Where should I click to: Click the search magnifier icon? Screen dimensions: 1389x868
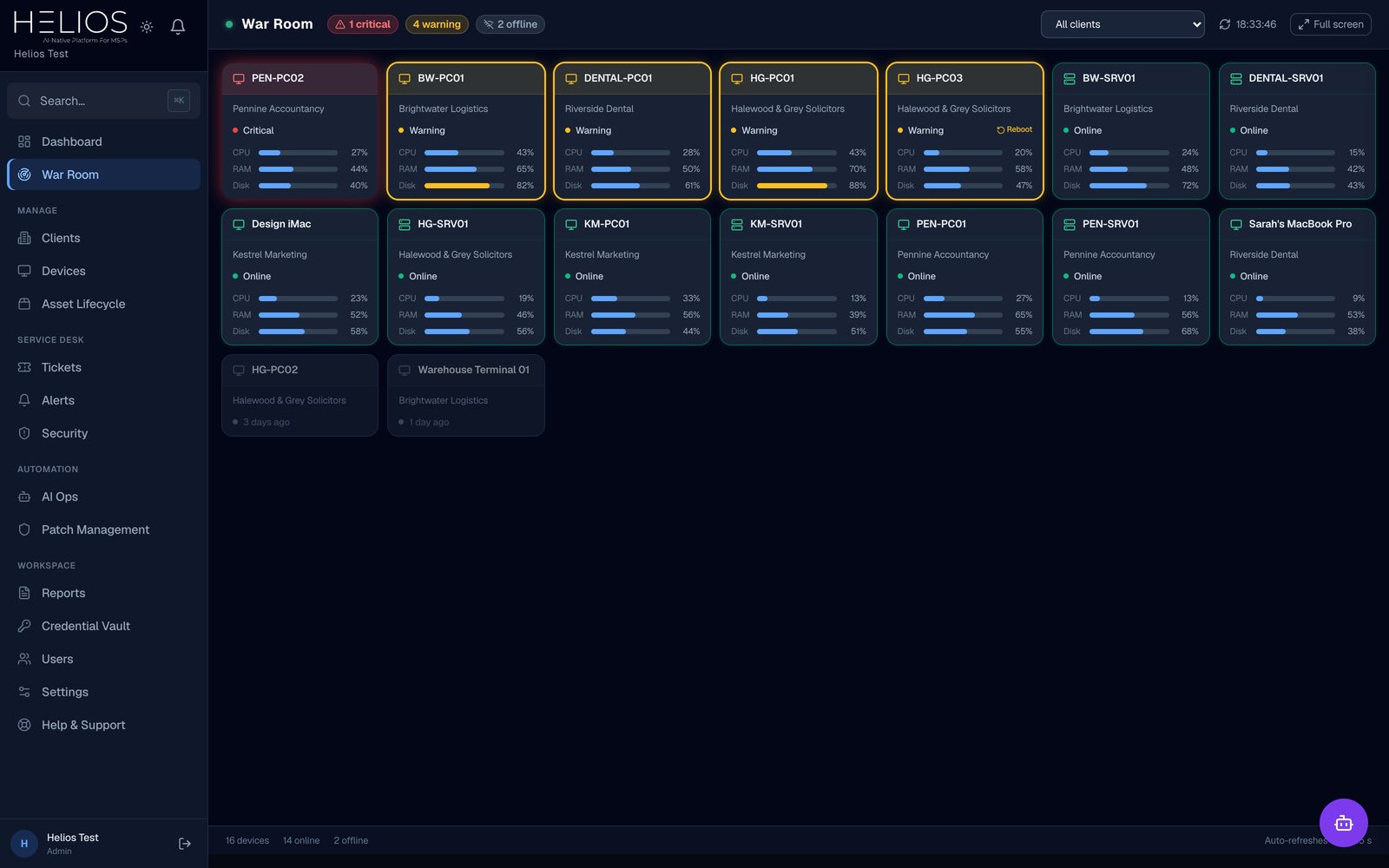point(24,101)
